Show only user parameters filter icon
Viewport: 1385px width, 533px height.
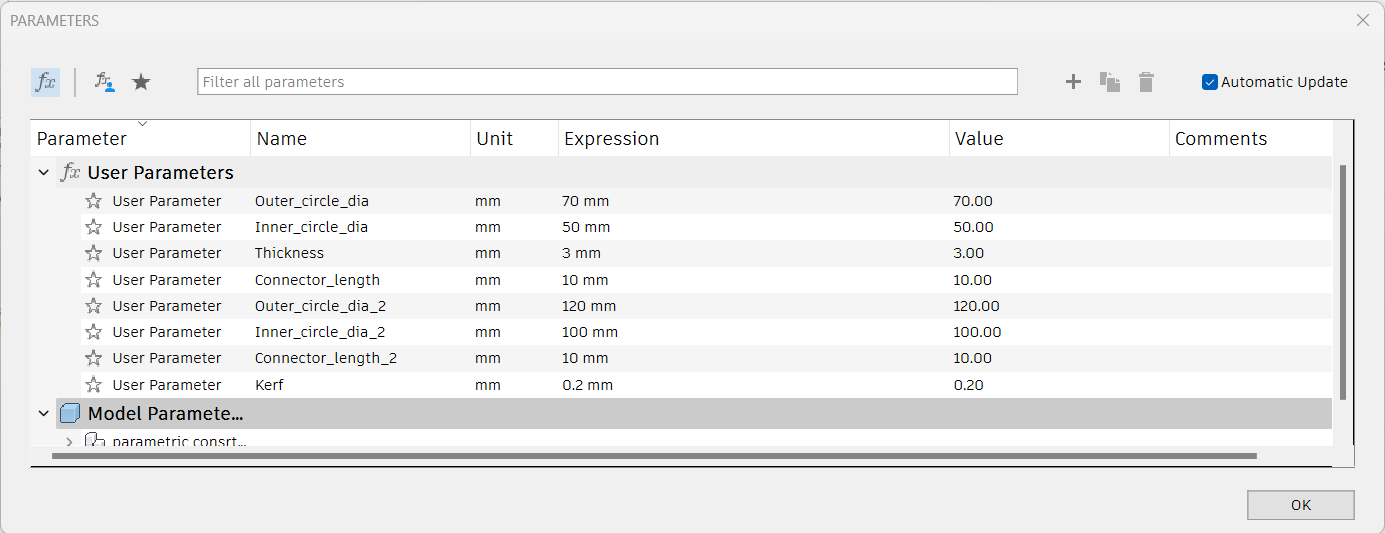(x=104, y=82)
